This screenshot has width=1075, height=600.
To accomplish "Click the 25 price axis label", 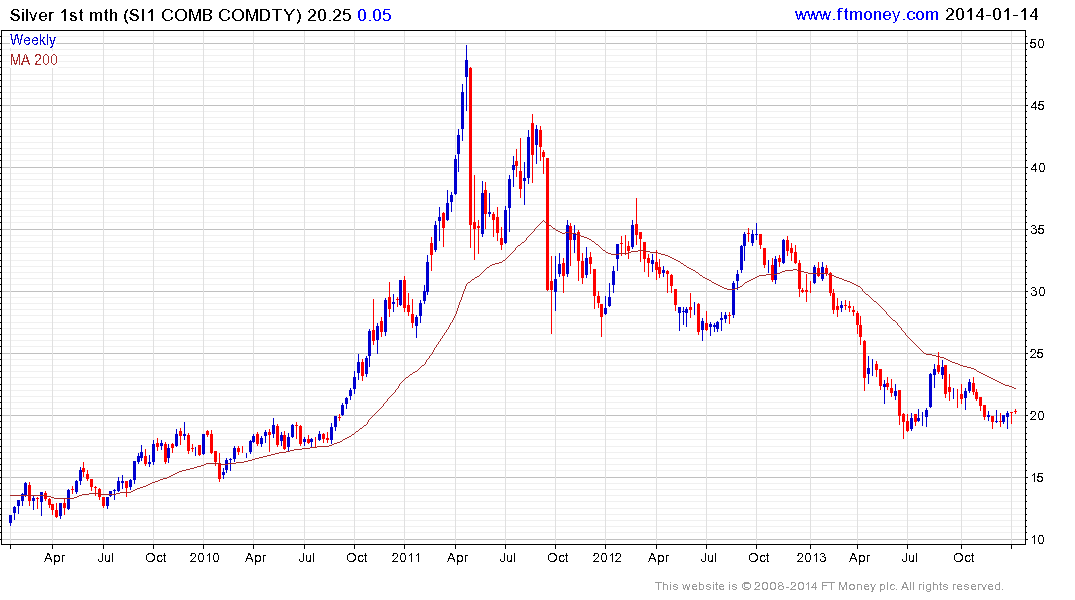I will [1037, 354].
